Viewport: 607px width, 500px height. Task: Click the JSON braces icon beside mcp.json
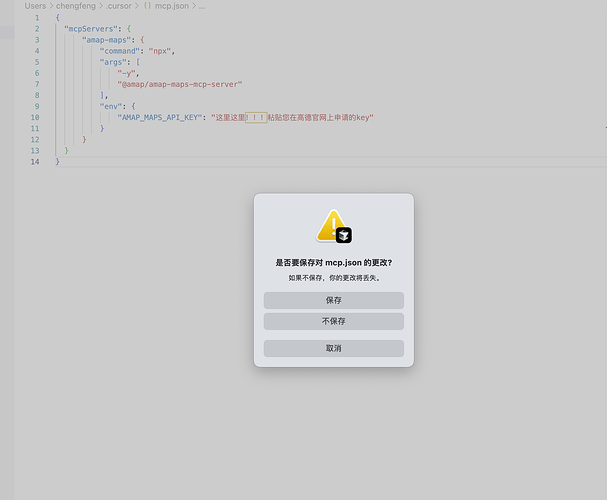(147, 6)
